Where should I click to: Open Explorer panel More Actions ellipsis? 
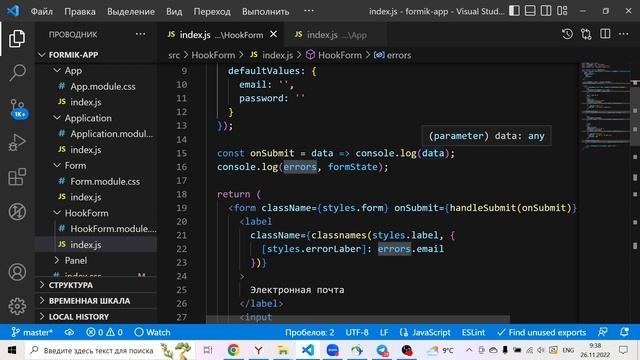point(140,34)
